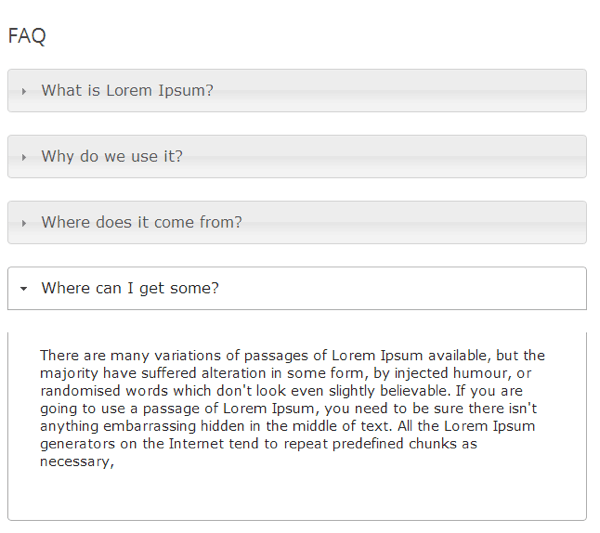600x533 pixels.
Task: Click the Where can I get some? title
Action: pyautogui.click(x=130, y=288)
